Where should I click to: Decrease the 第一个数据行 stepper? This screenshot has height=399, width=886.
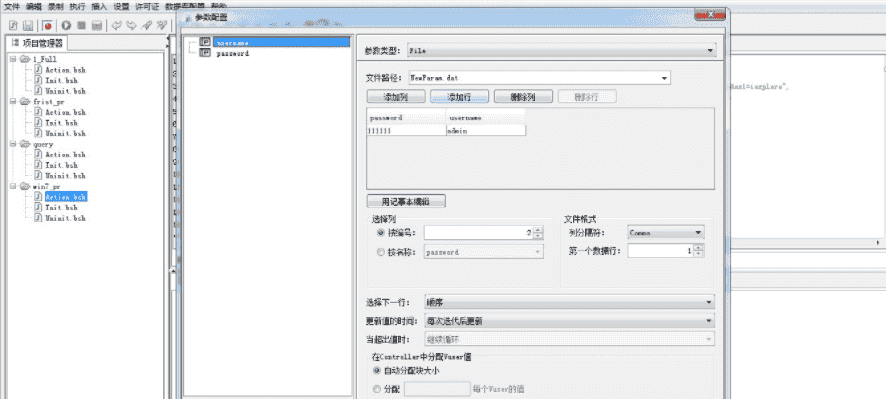click(699, 254)
